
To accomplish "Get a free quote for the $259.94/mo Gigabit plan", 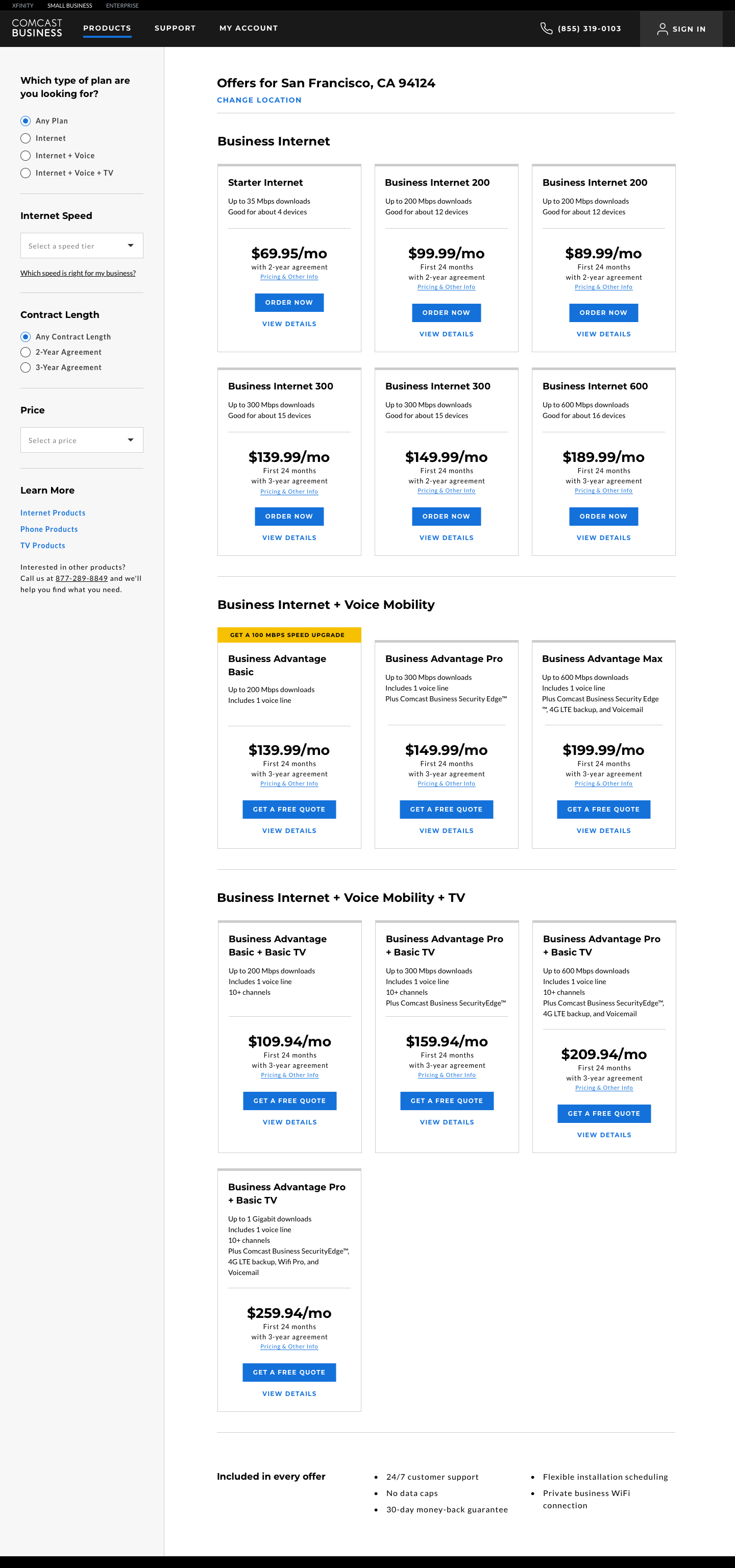I will 289,1373.
